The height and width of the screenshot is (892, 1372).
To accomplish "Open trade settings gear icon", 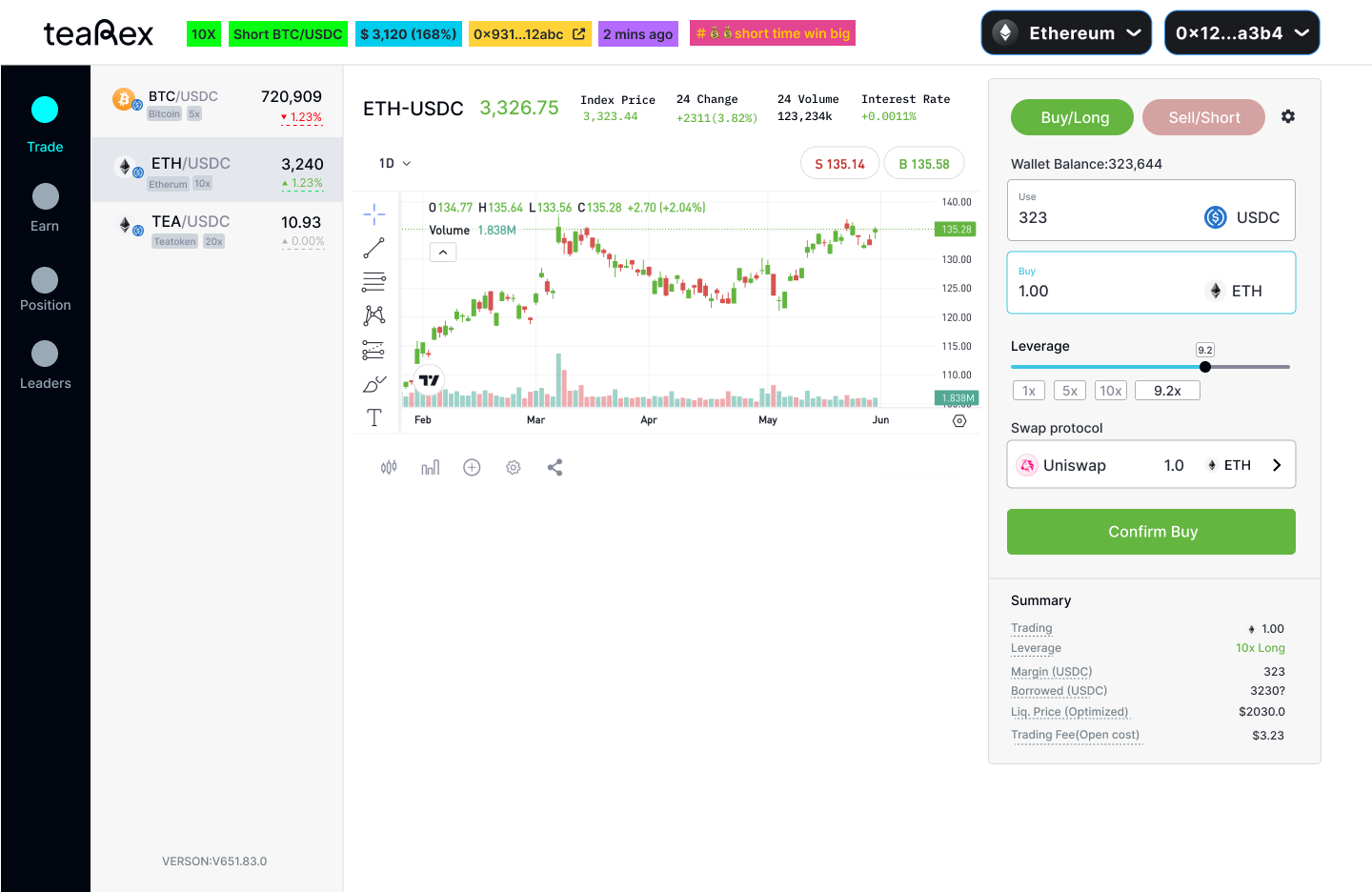I will (x=1288, y=116).
